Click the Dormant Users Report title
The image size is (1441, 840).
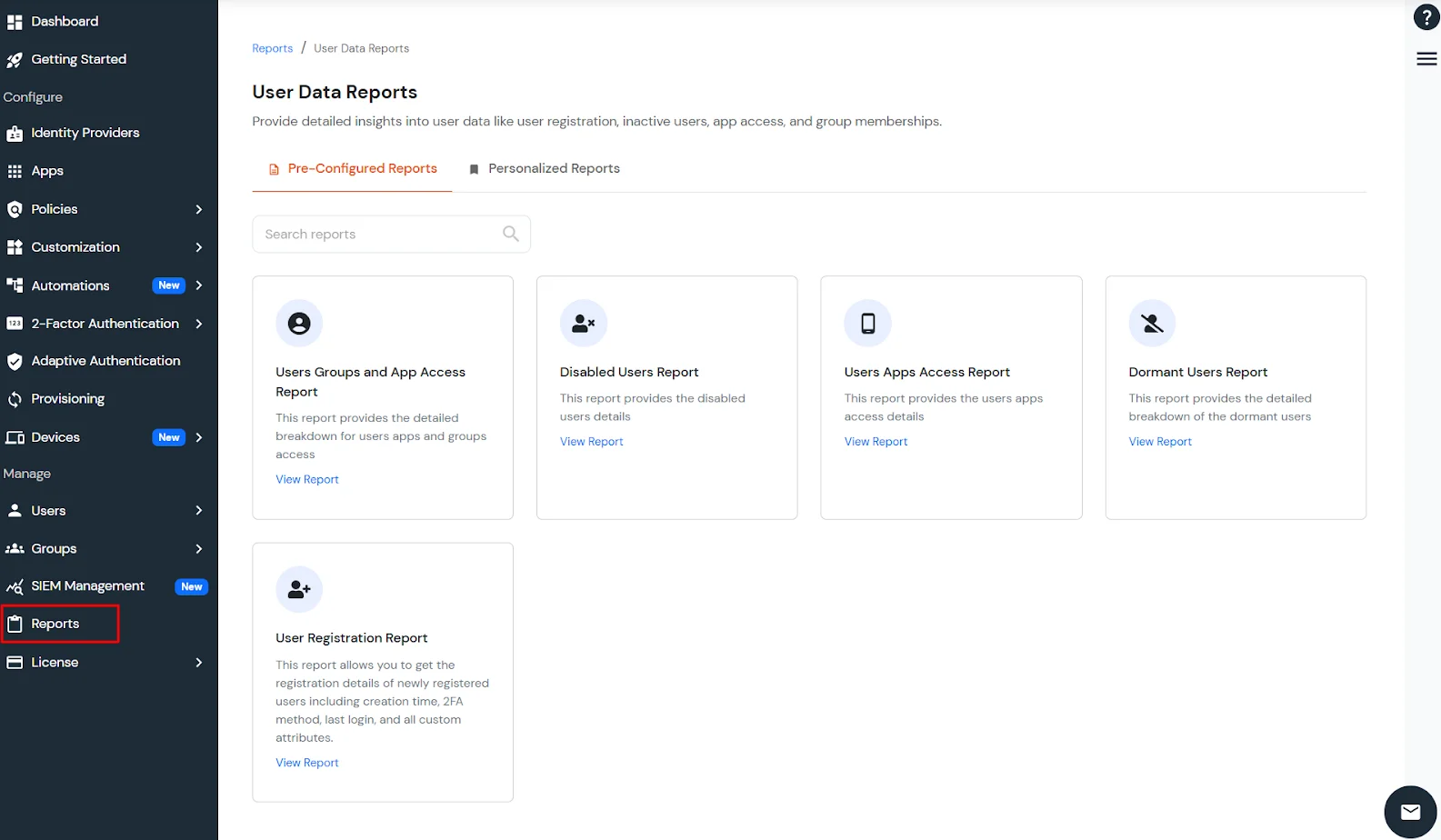pyautogui.click(x=1198, y=373)
